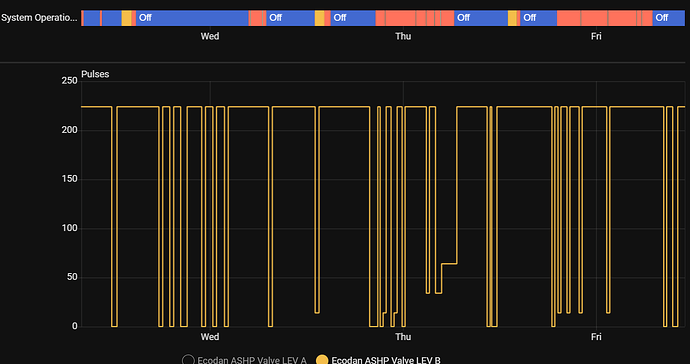The width and height of the screenshot is (690, 364).
Task: Select the final Off segment after Fri
Action: point(668,18)
